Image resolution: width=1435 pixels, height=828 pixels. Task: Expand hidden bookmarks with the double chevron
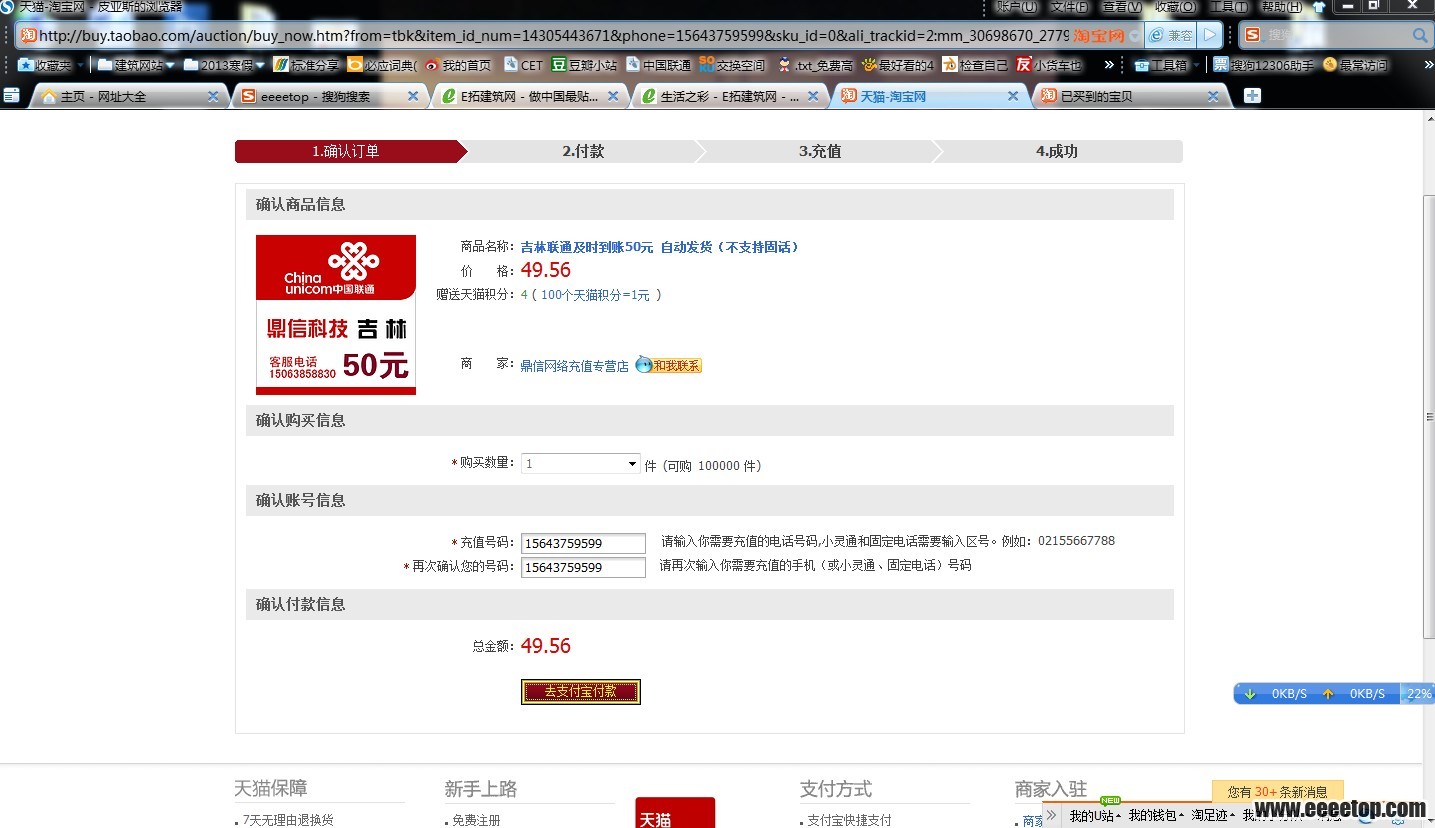tap(1108, 65)
